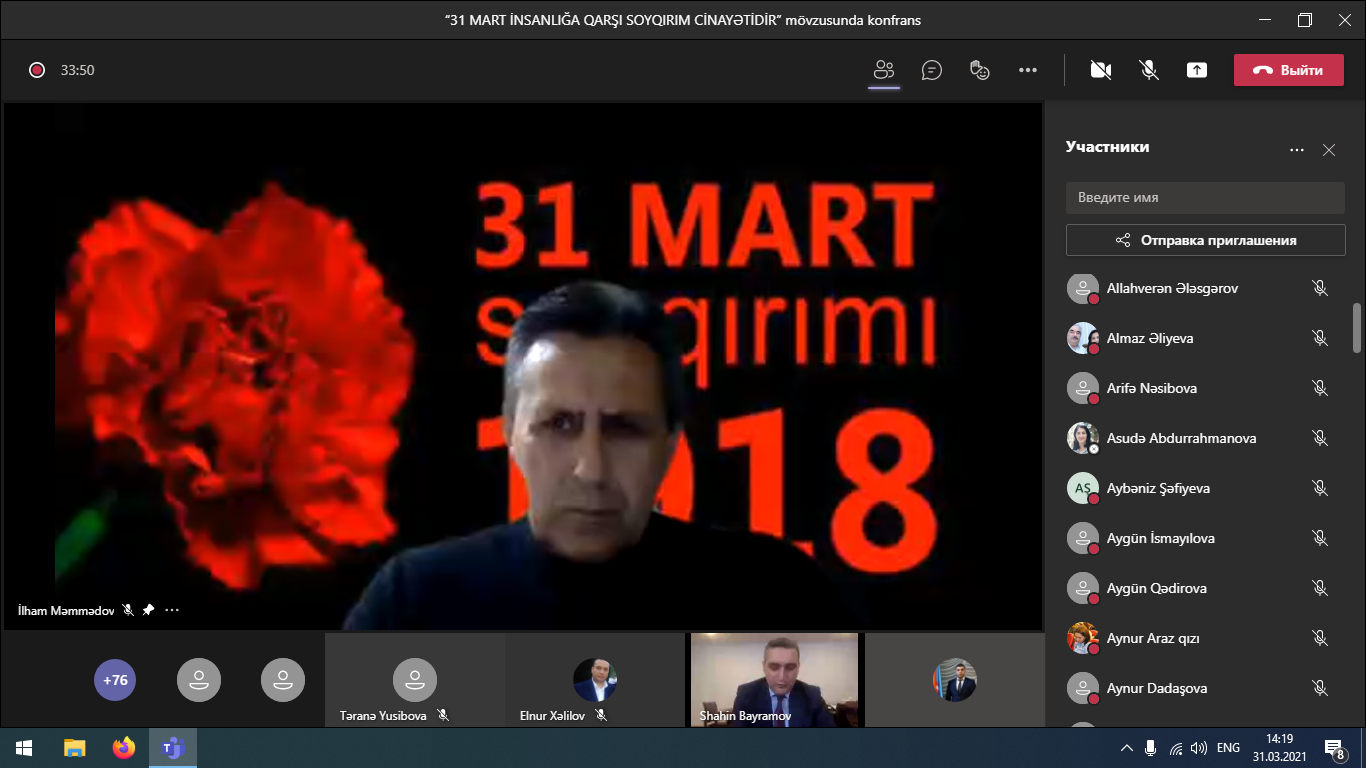Image resolution: width=1366 pixels, height=768 pixels.
Task: Click the raise hand reactions icon
Action: tap(980, 70)
